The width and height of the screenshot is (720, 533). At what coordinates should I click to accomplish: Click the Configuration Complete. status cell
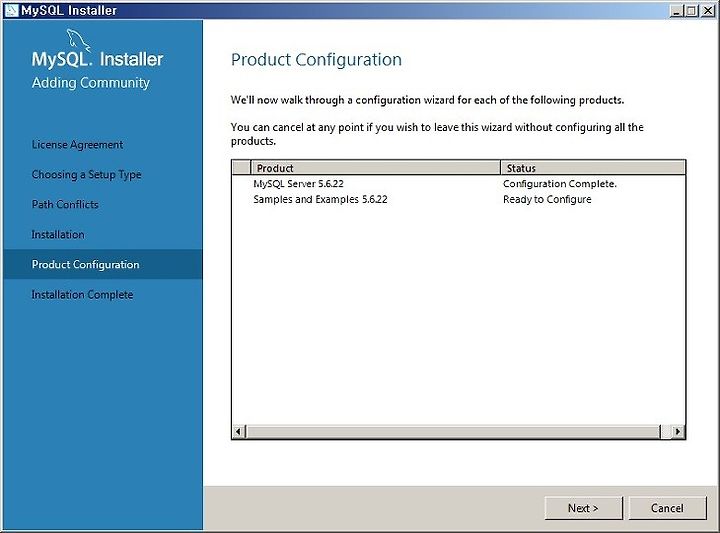click(560, 184)
